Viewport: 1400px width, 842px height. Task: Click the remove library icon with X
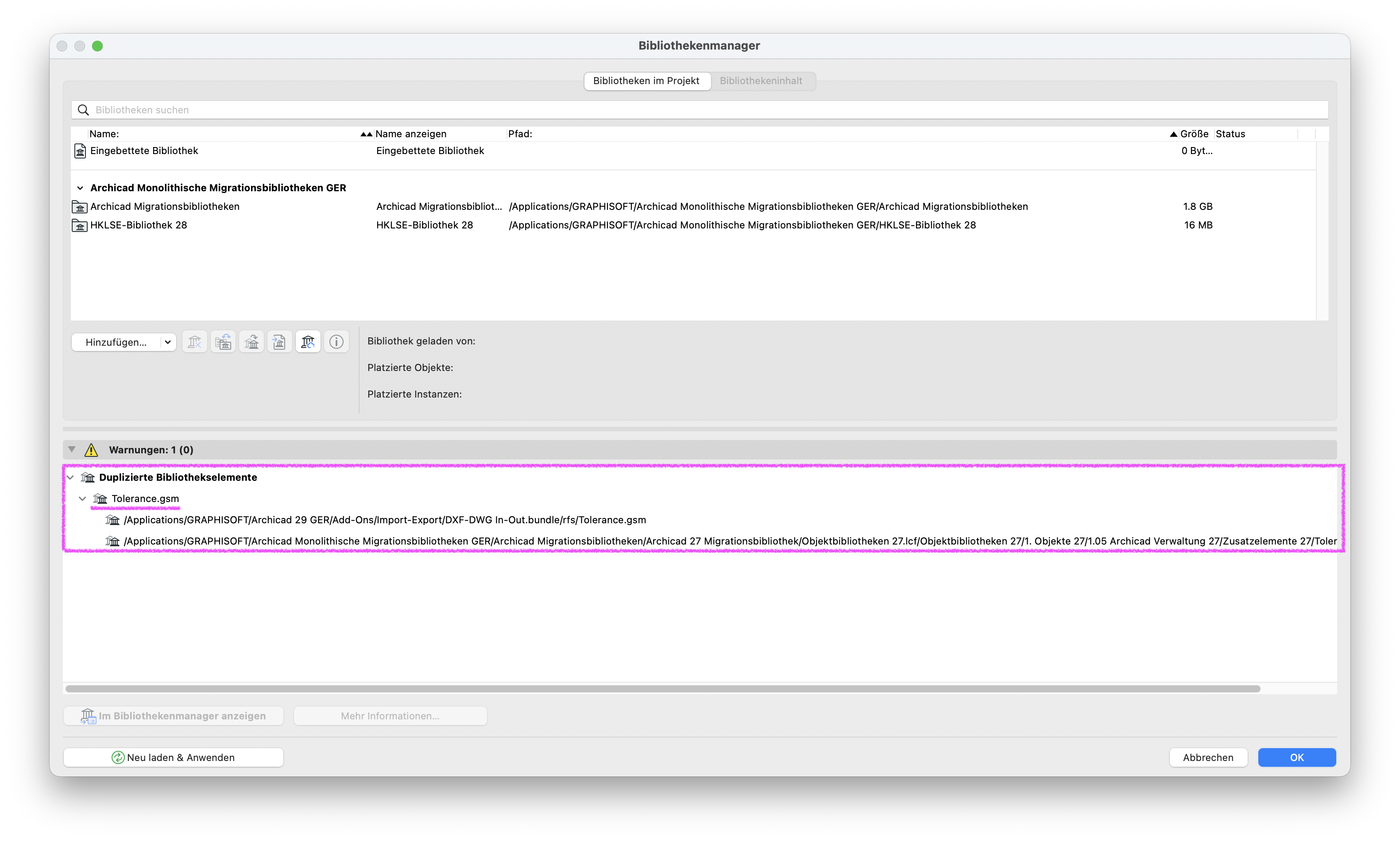(x=195, y=342)
